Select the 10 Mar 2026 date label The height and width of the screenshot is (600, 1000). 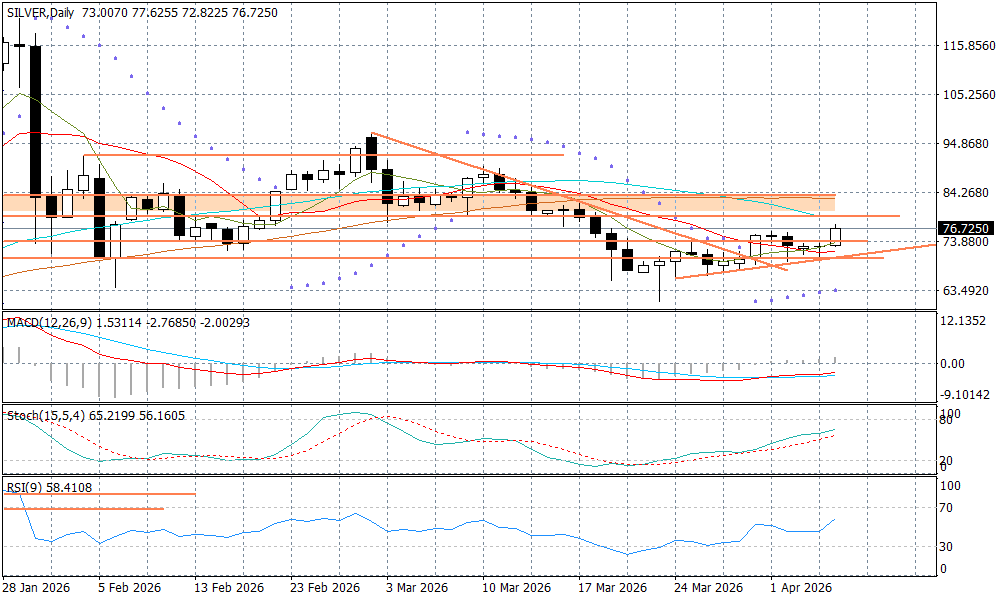pos(516,588)
